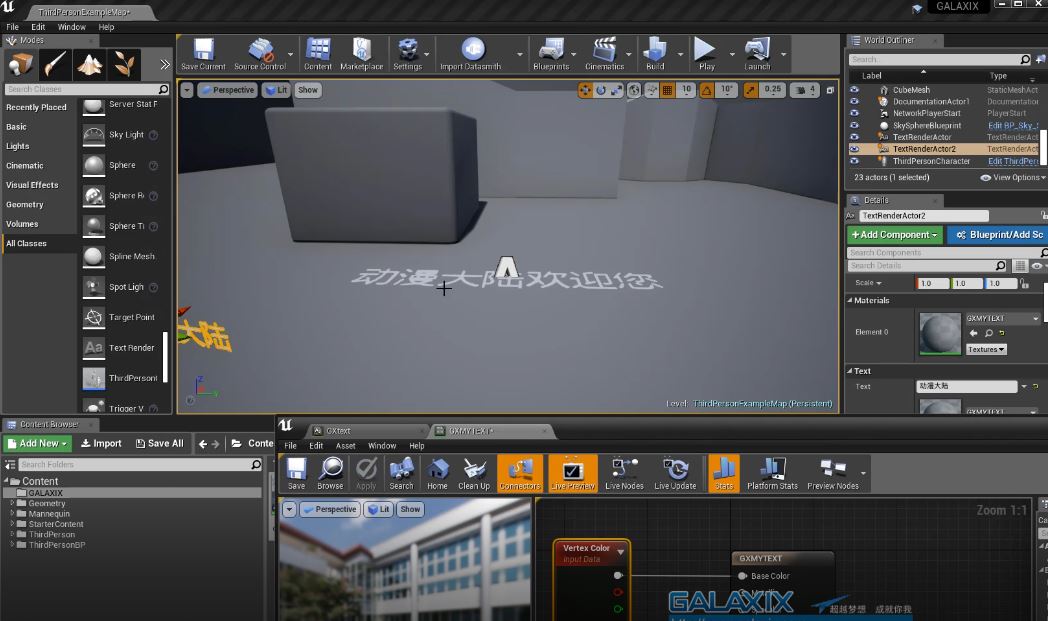
Task: Open the Marketplace from the toolbar
Action: (x=361, y=54)
